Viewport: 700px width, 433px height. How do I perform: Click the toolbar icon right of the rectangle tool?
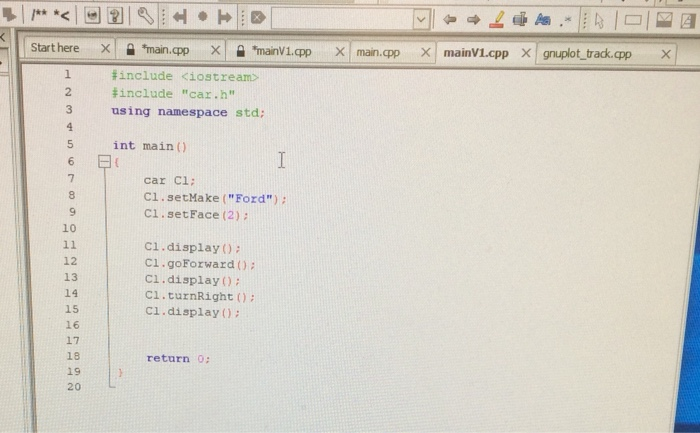664,20
